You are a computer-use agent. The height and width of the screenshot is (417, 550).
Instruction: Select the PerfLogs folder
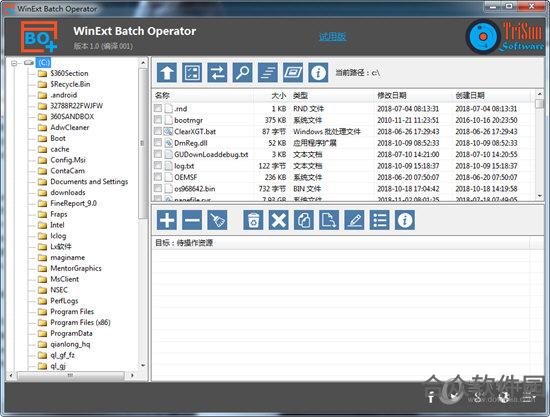pos(64,301)
